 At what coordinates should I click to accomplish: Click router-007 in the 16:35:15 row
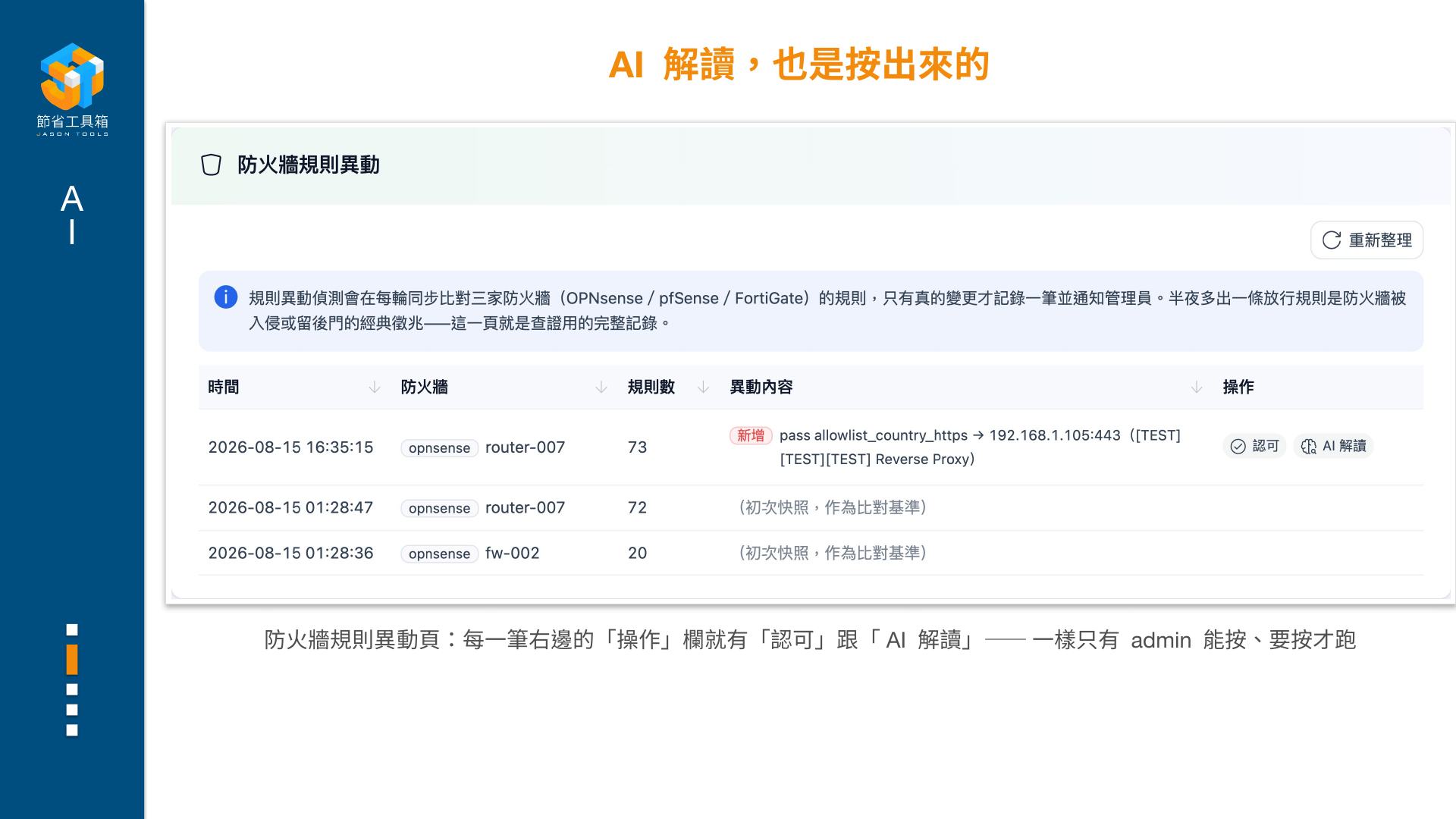click(x=525, y=447)
